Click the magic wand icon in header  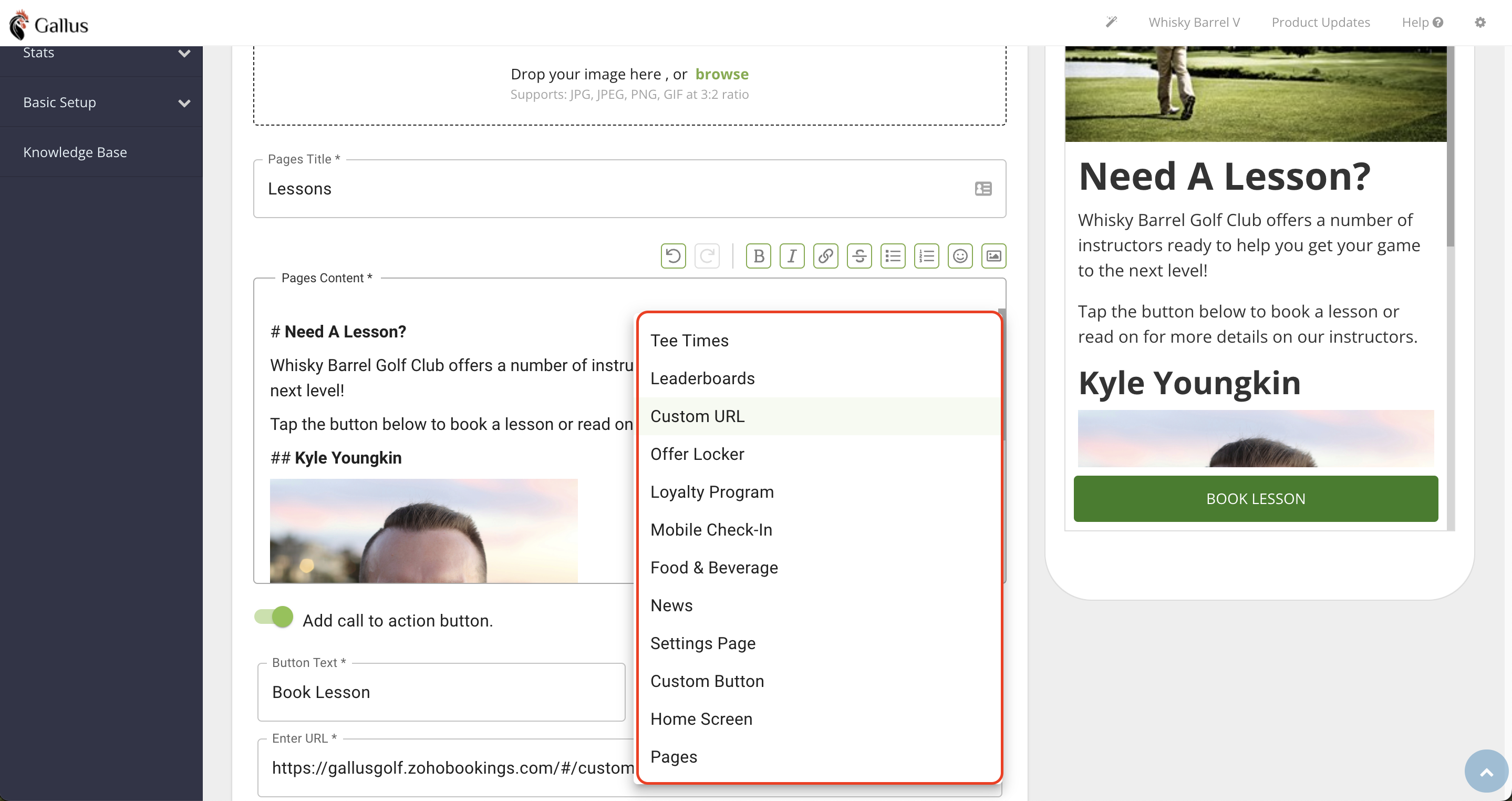pyautogui.click(x=1111, y=22)
